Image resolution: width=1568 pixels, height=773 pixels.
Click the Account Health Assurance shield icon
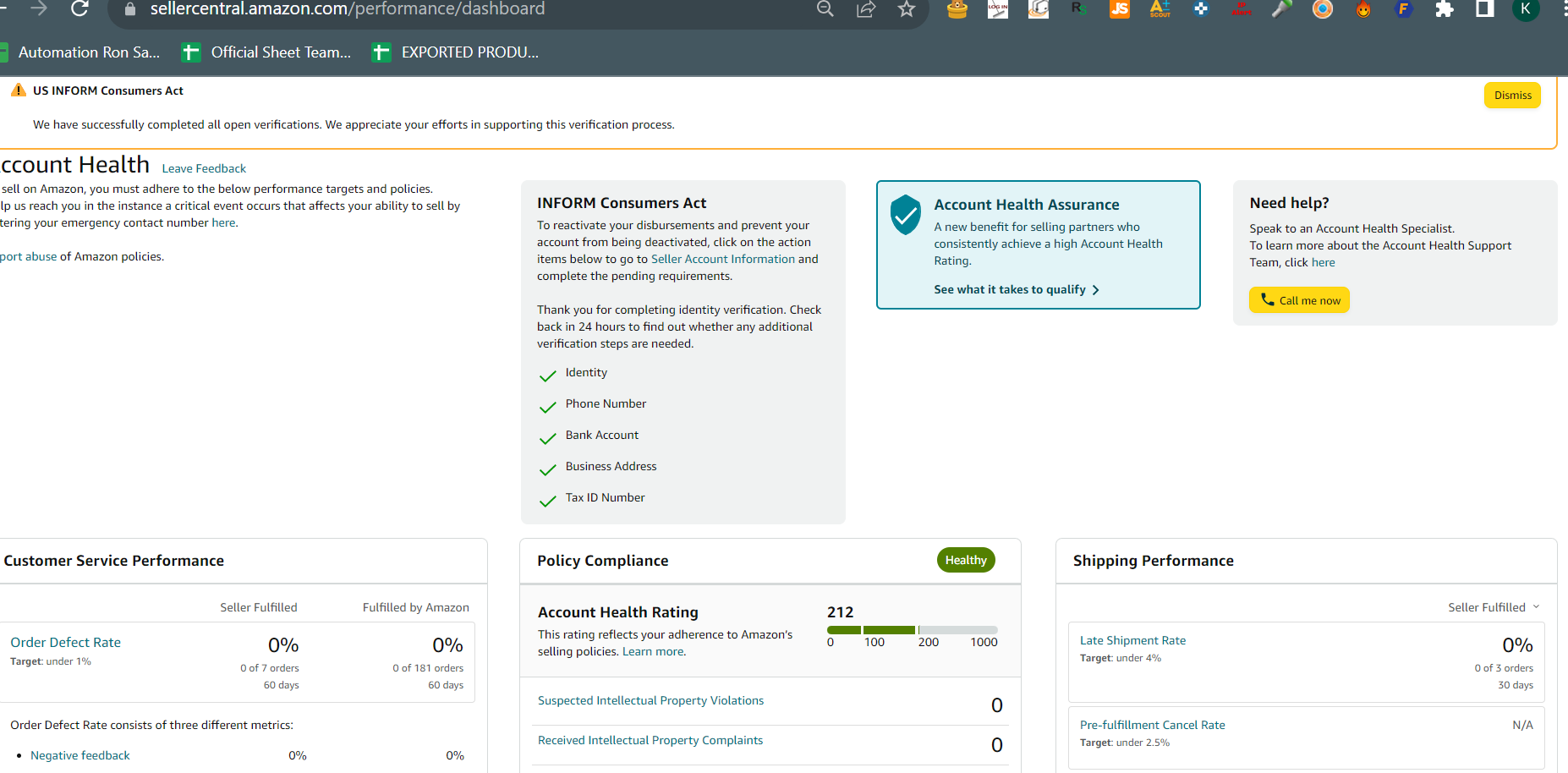[x=905, y=215]
